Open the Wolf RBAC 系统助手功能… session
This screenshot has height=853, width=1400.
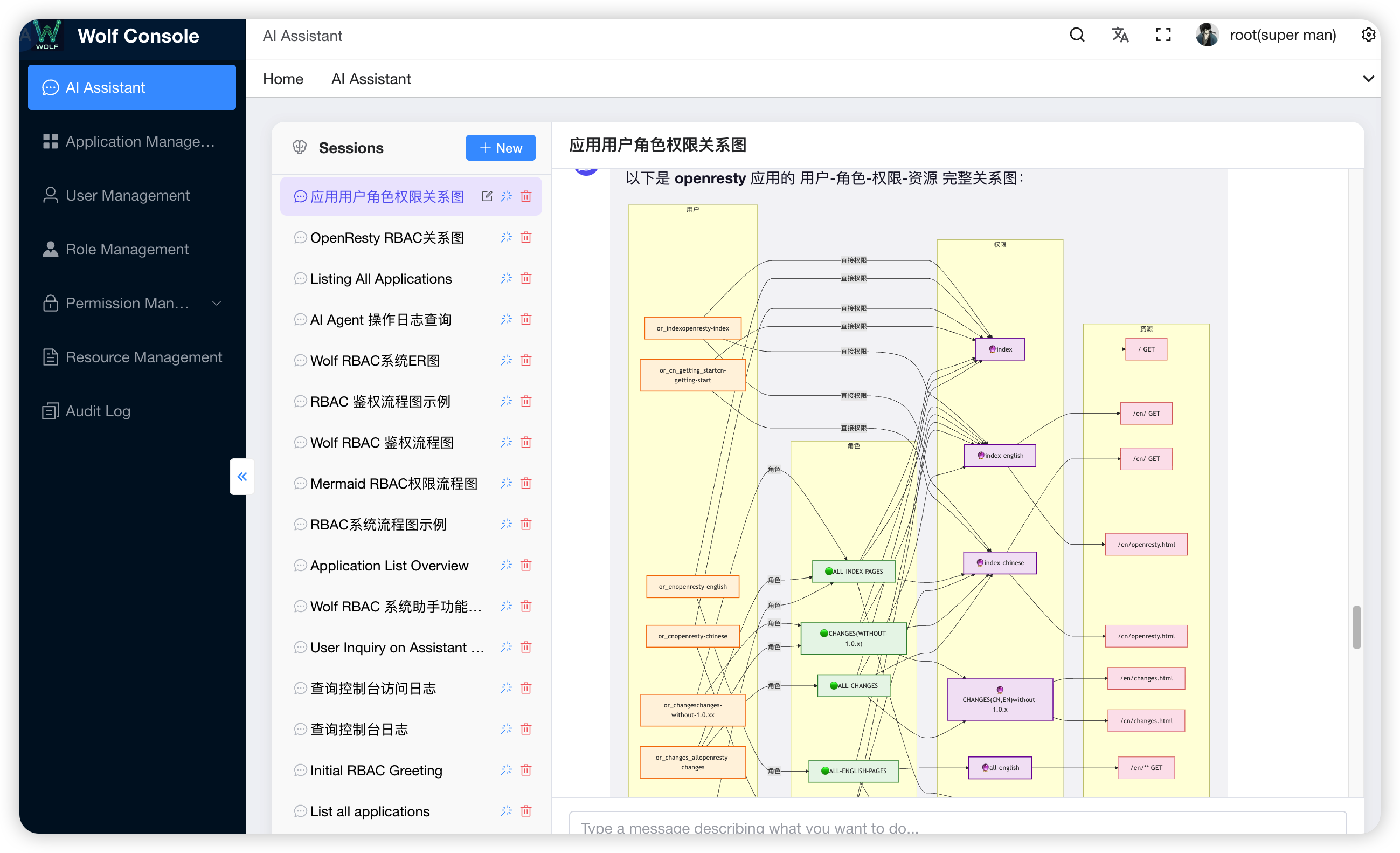411,606
